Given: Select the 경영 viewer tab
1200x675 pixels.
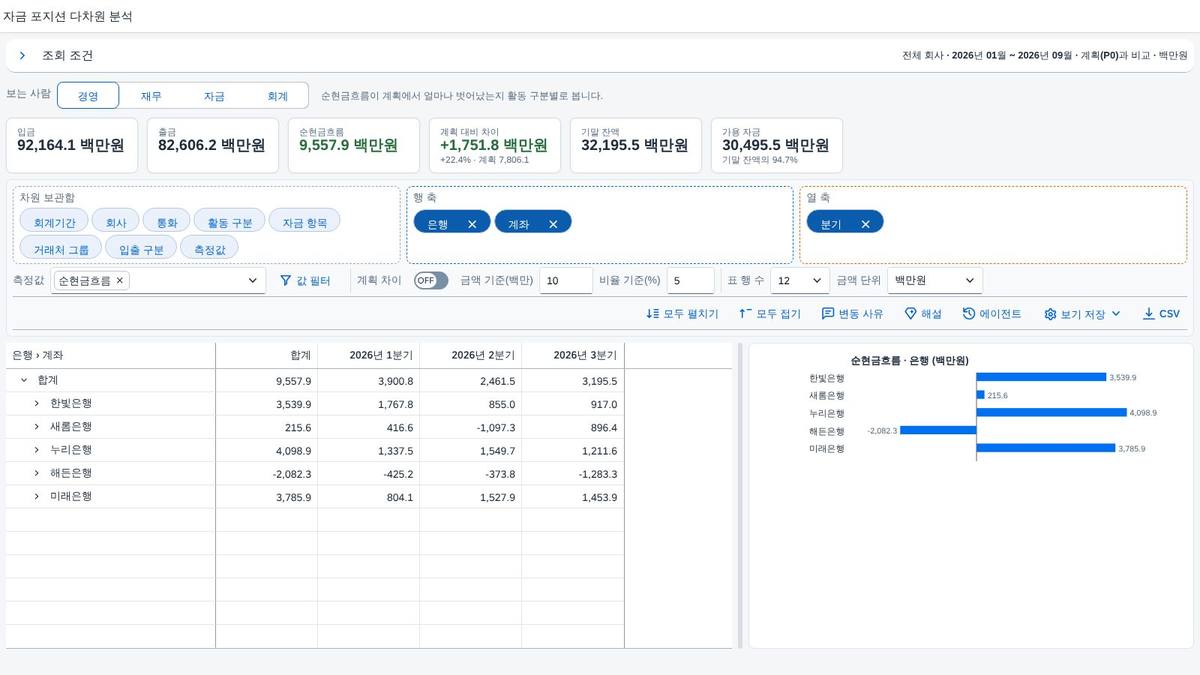Looking at the screenshot, I should (88, 96).
